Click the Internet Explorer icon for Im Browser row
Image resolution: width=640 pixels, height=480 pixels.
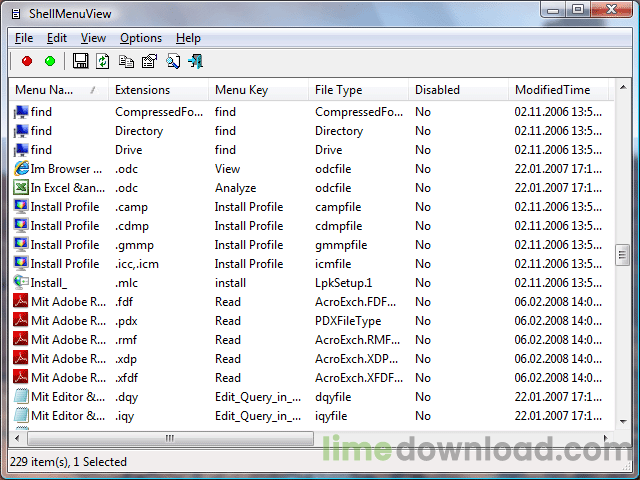point(21,169)
